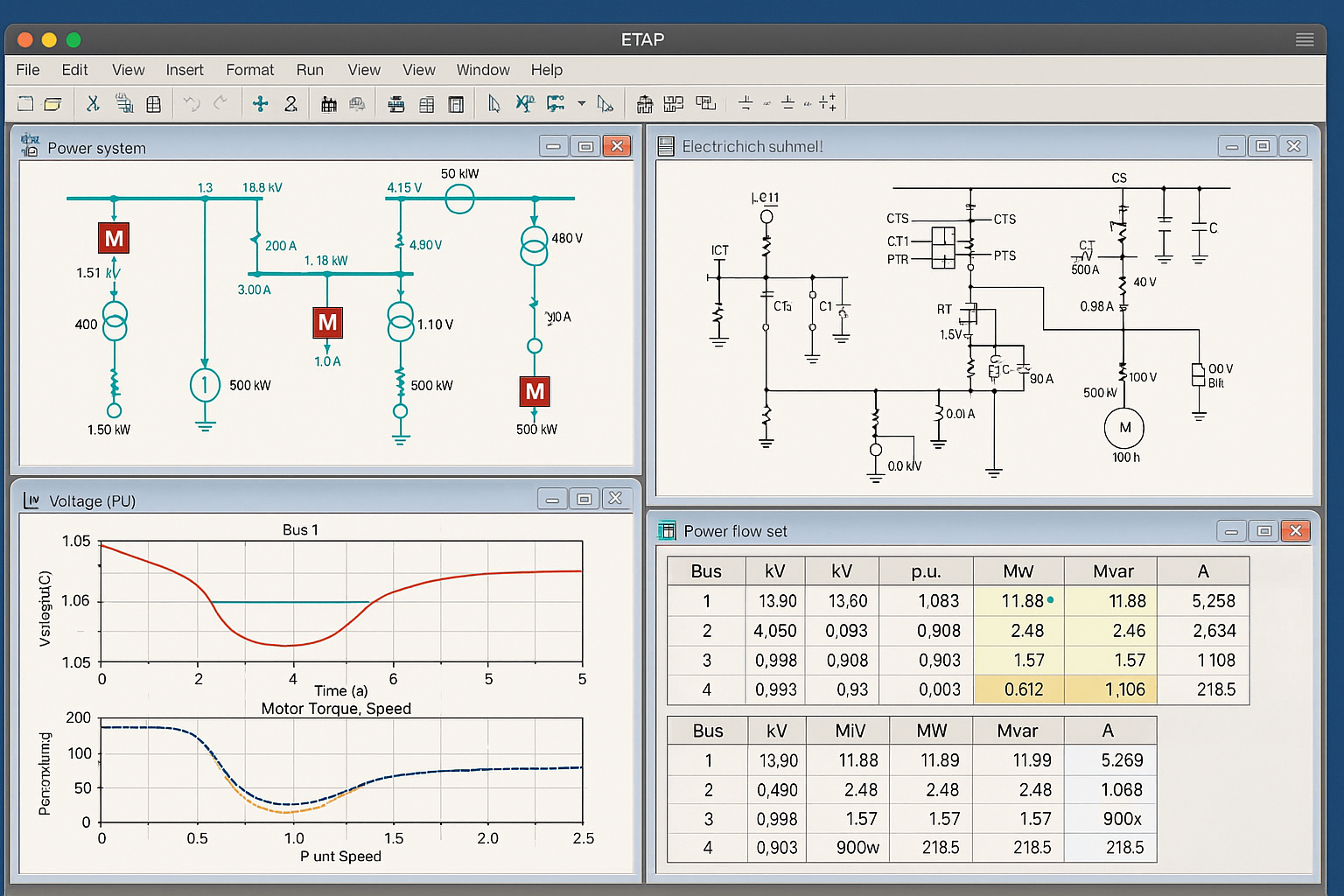Viewport: 1344px width, 896px height.
Task: Close the Power flow set window
Action: point(1295,531)
